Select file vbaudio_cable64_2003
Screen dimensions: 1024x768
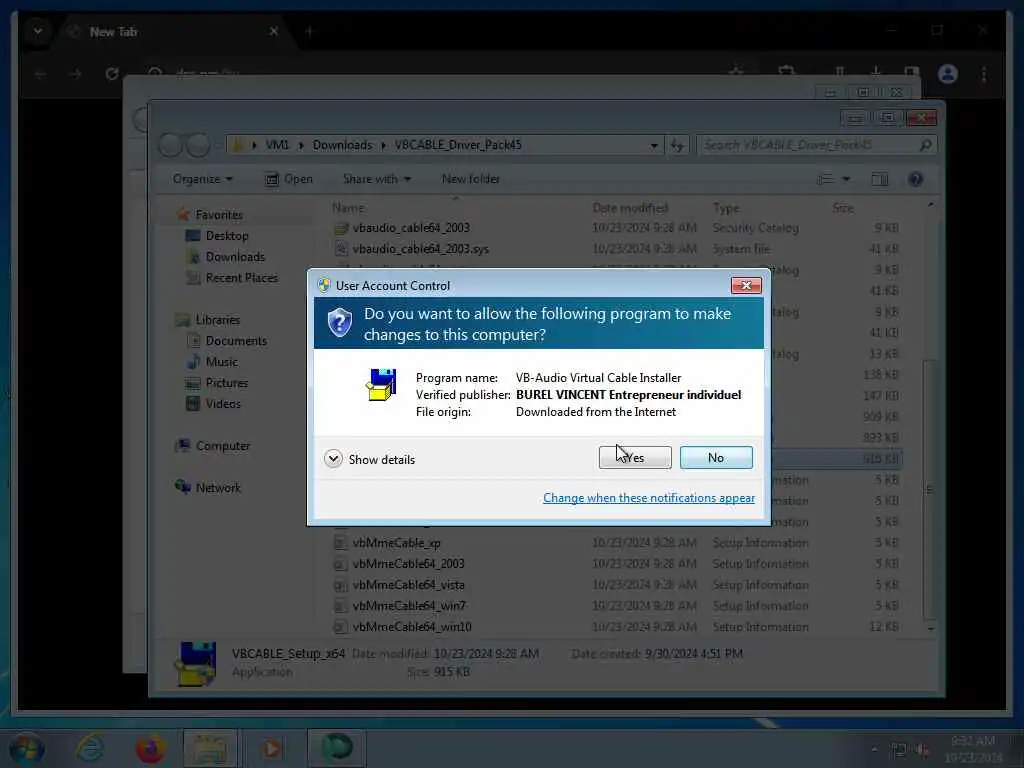pos(411,228)
